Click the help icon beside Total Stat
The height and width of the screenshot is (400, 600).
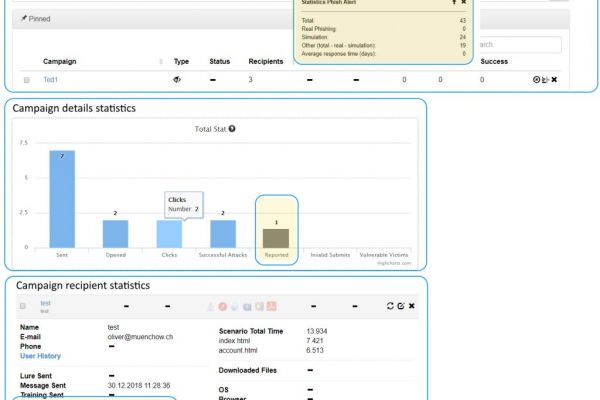coord(232,129)
